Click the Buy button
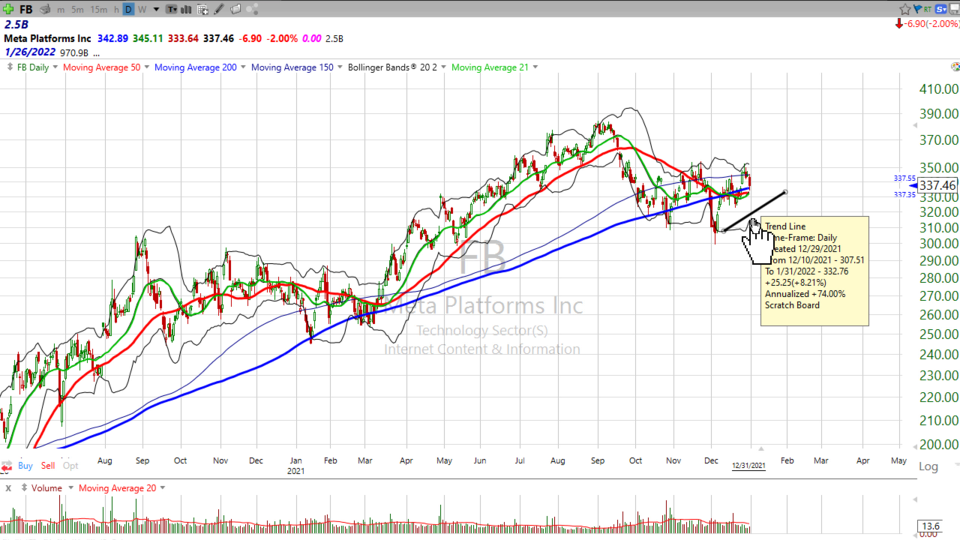Image resolution: width=960 pixels, height=540 pixels. 25,466
